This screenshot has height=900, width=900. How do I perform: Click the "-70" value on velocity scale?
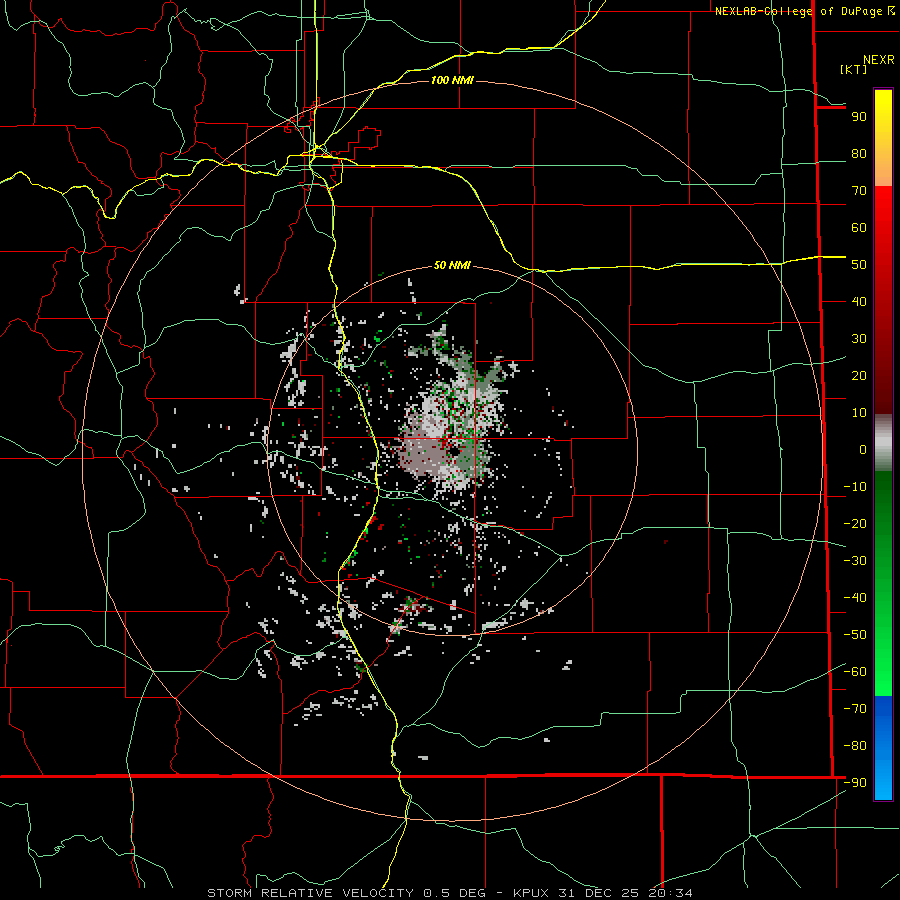855,709
